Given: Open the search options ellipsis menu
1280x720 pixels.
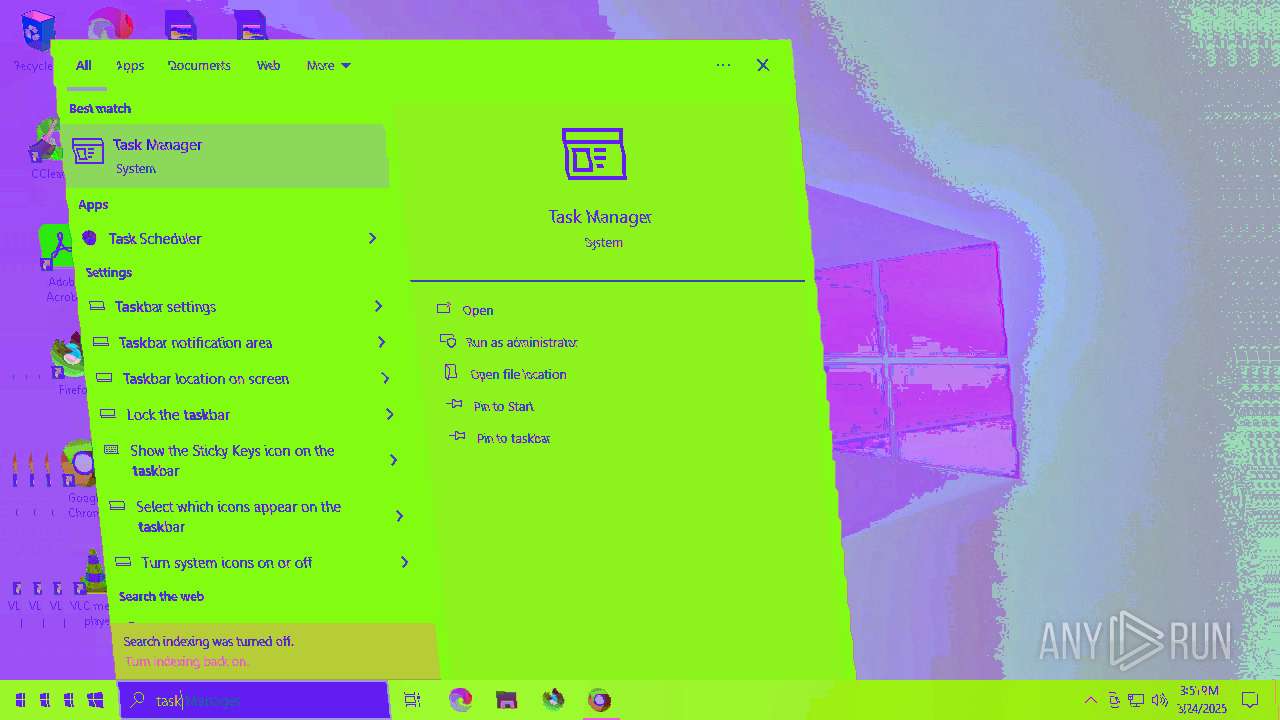Looking at the screenshot, I should pos(723,65).
